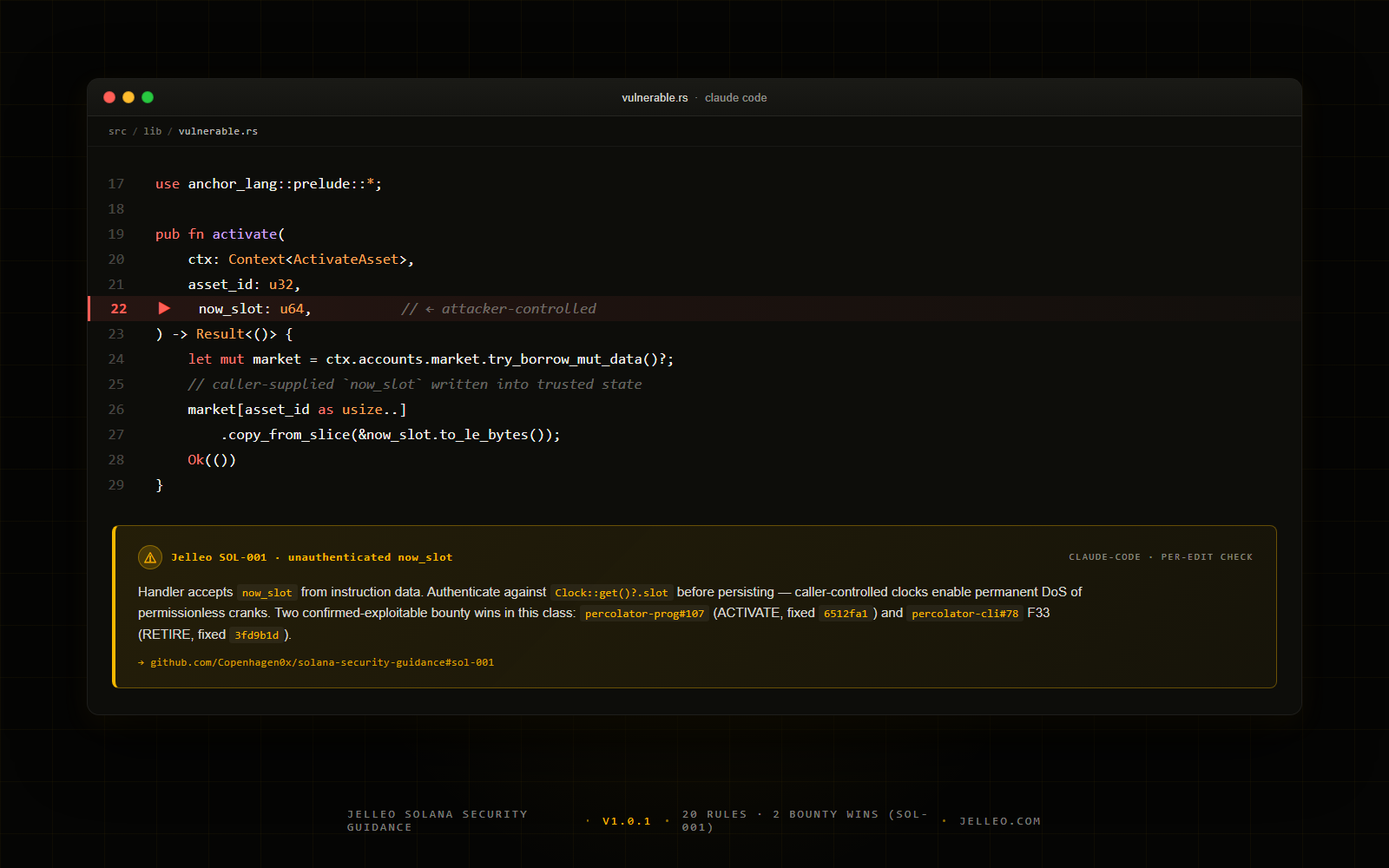Click the 'Clock::get()?.slot' code chip

coord(611,593)
